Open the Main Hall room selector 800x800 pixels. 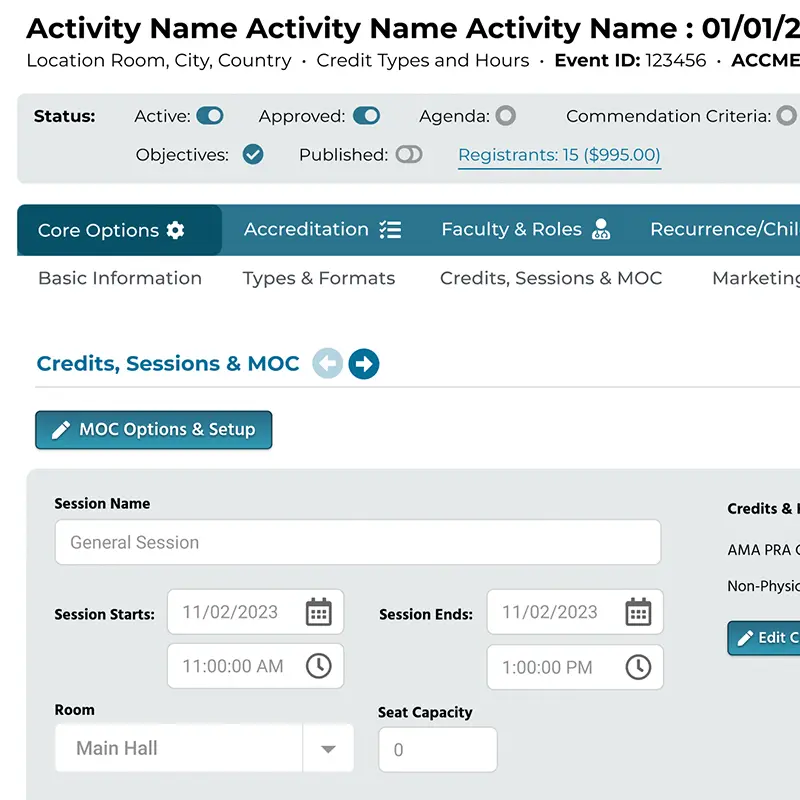pyautogui.click(x=180, y=749)
